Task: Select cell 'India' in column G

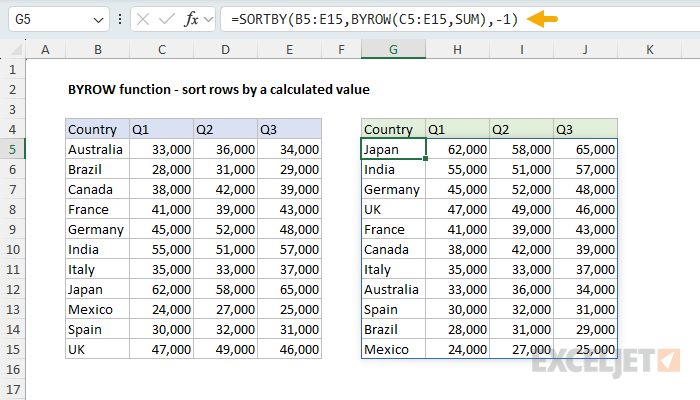Action: pyautogui.click(x=393, y=170)
